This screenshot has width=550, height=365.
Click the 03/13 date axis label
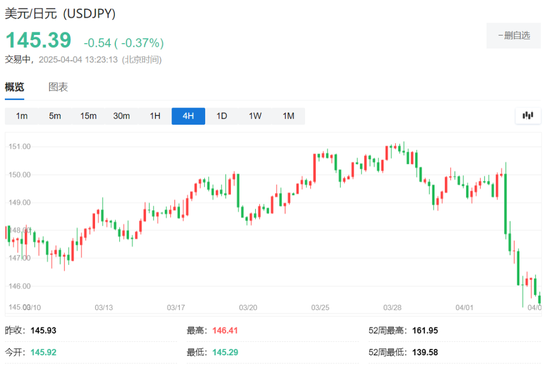pyautogui.click(x=104, y=308)
